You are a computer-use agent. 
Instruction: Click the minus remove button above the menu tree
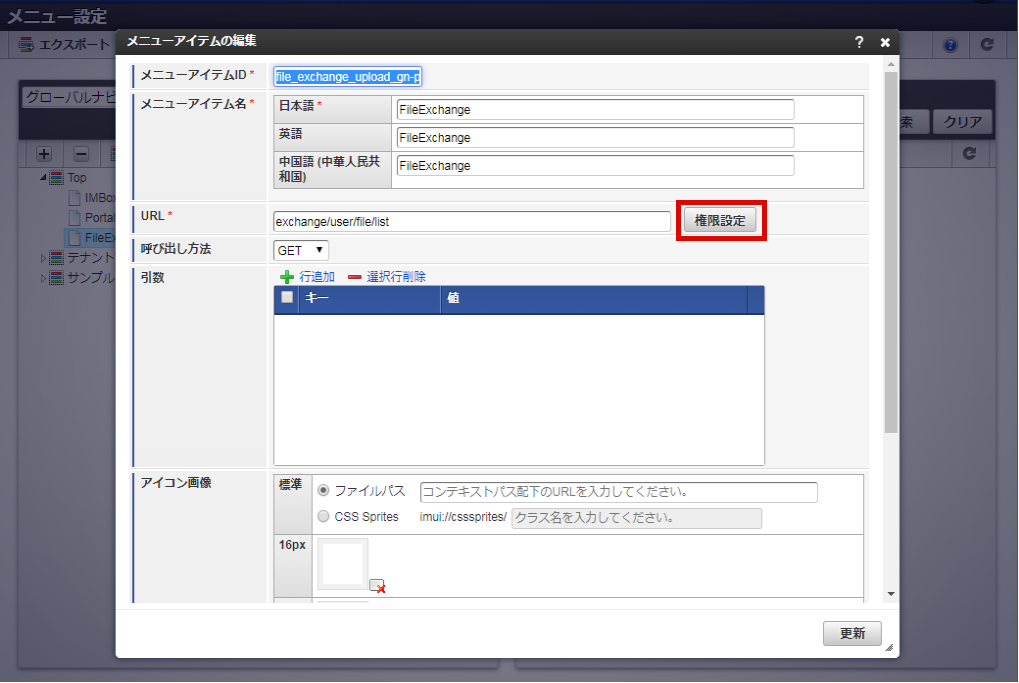click(81, 154)
